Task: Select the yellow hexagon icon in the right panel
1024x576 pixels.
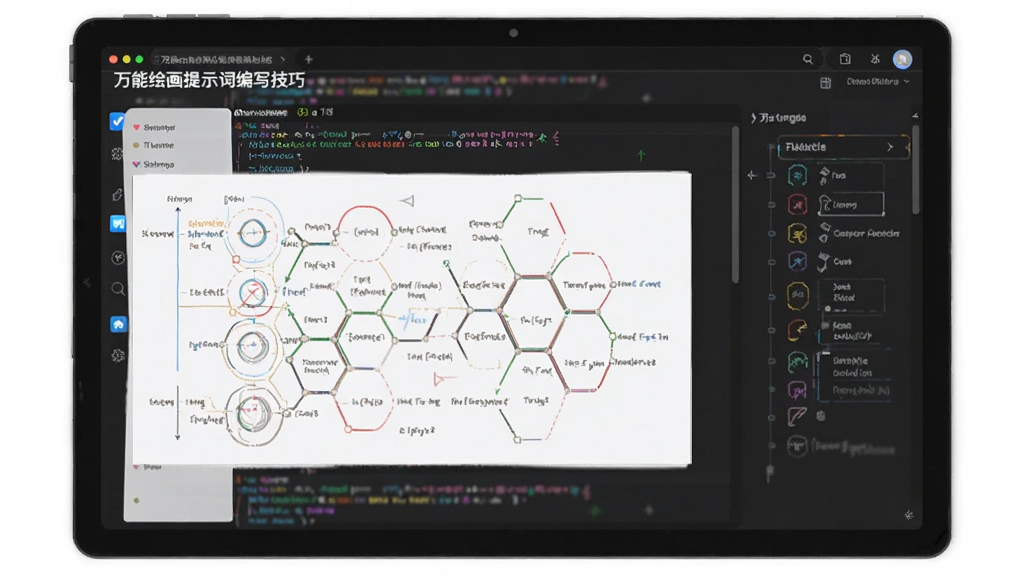Action: pyautogui.click(x=797, y=295)
